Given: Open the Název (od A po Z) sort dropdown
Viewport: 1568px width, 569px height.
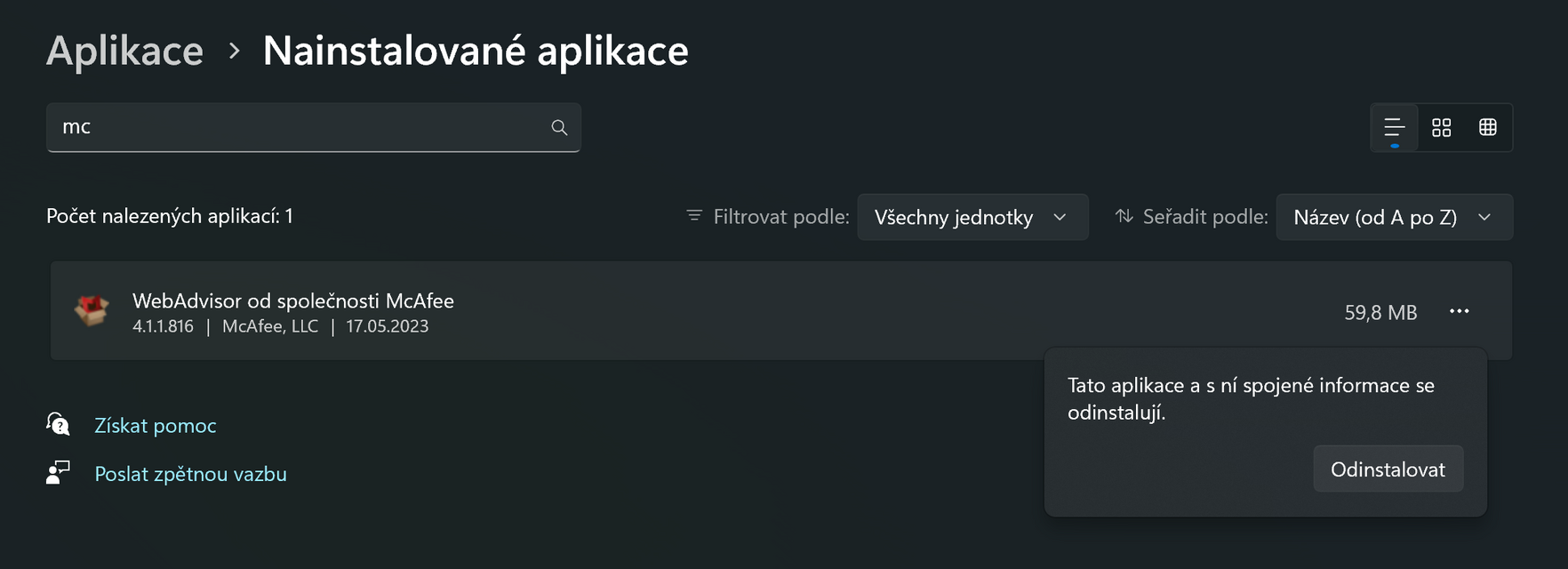Looking at the screenshot, I should click(x=1393, y=217).
